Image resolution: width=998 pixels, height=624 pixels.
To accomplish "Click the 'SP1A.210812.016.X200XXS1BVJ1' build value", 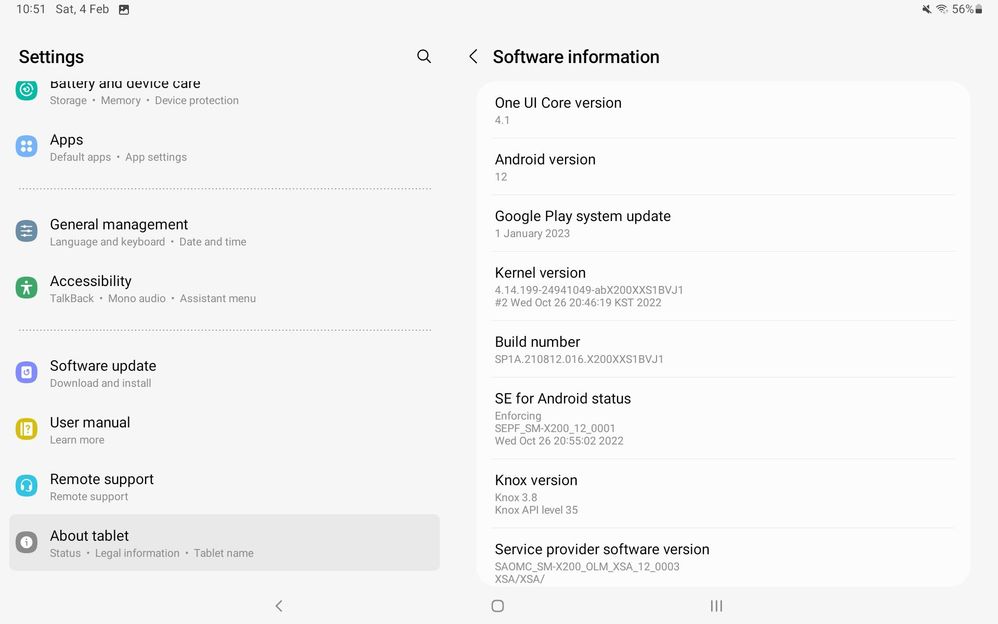I will tap(579, 358).
